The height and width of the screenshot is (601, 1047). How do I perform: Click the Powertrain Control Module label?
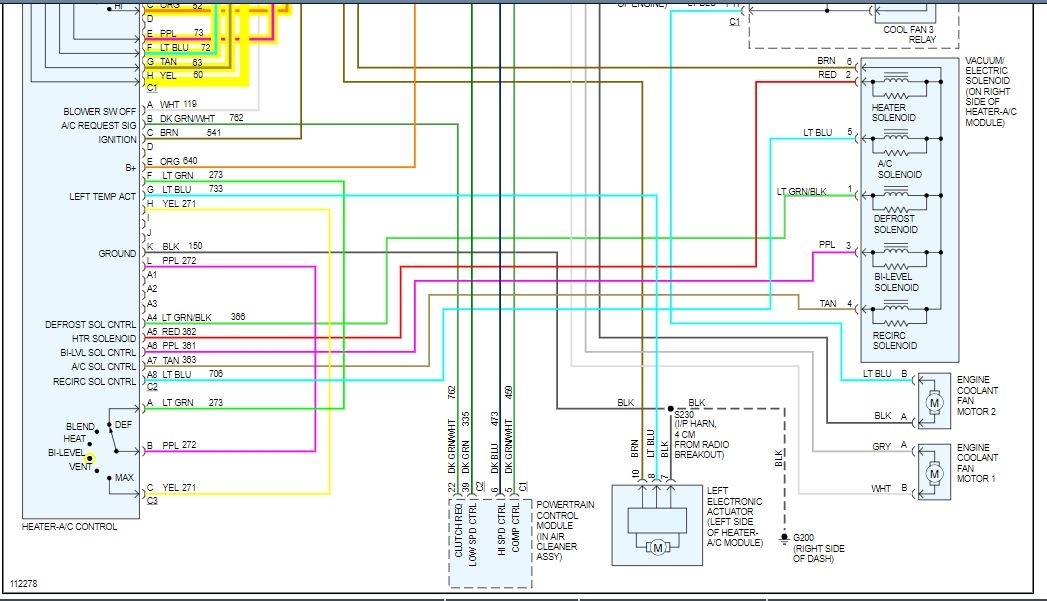click(558, 530)
